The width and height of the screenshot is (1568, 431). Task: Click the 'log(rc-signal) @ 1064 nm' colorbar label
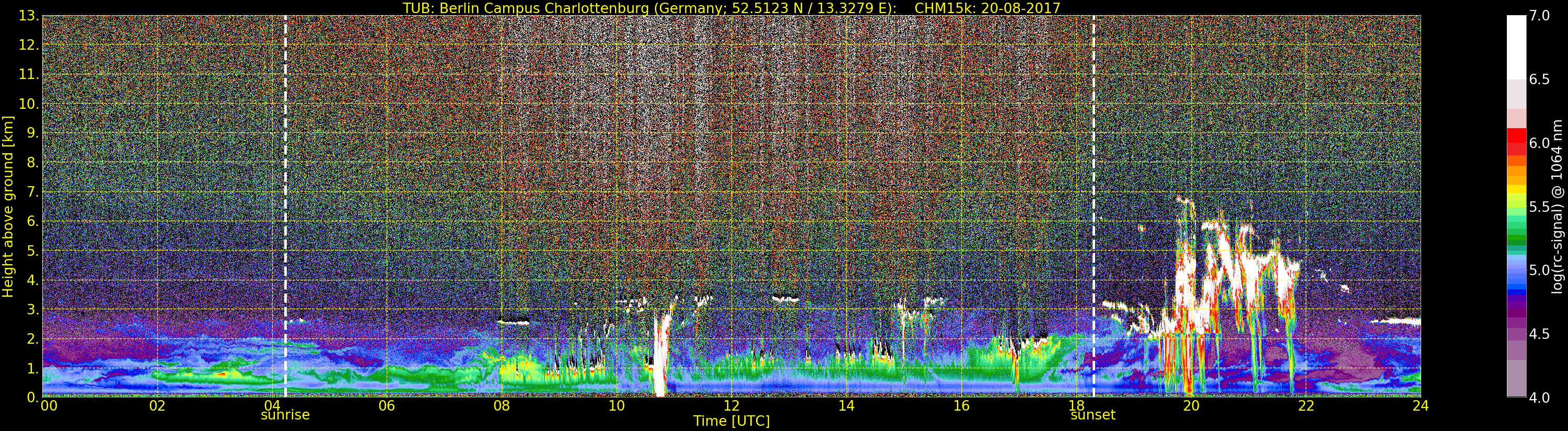(1558, 206)
